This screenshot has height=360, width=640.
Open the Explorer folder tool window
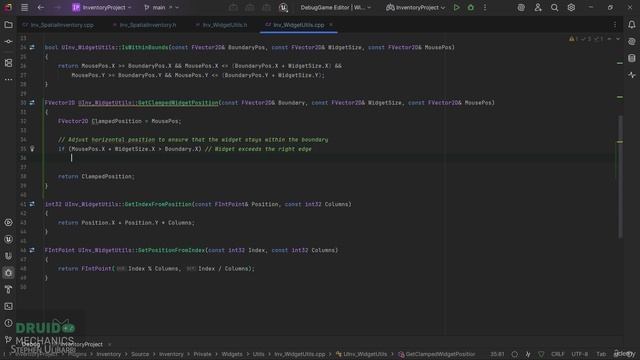8,25
